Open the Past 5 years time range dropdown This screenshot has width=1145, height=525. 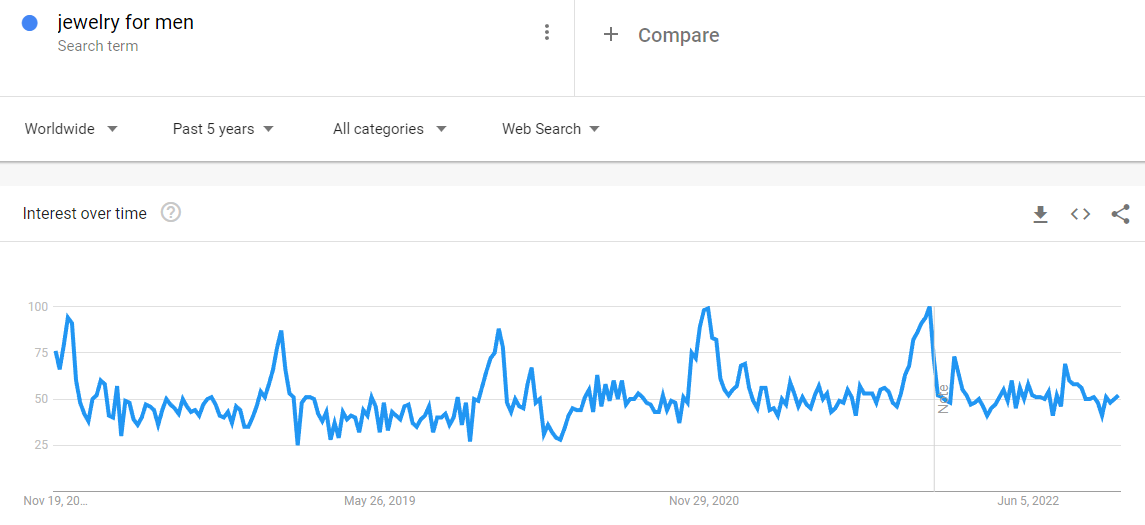pos(223,129)
